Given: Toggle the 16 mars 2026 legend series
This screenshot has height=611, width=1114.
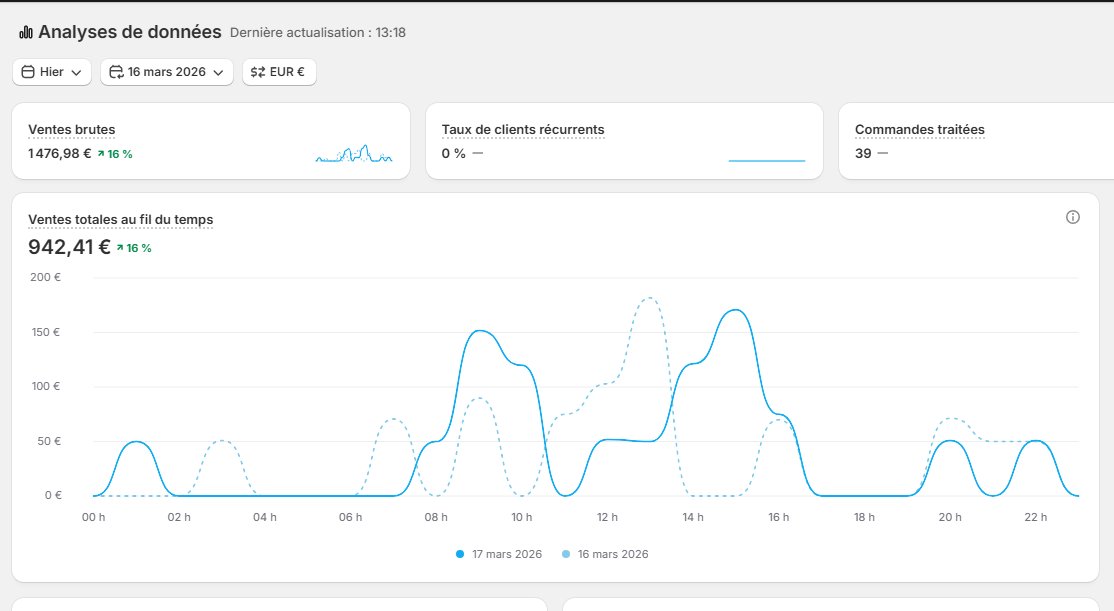Looking at the screenshot, I should point(605,554).
